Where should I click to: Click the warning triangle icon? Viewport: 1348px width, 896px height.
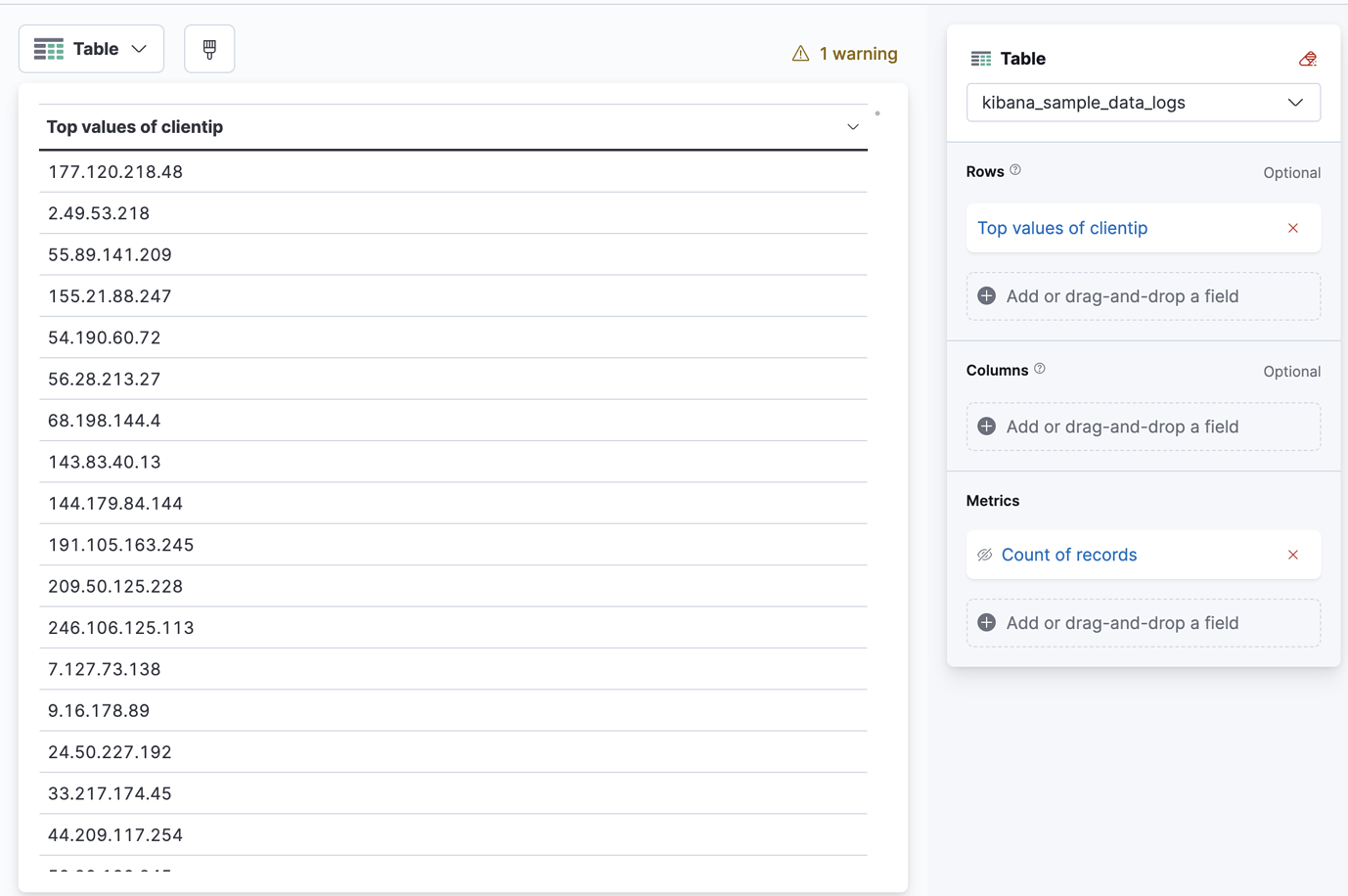[x=800, y=54]
